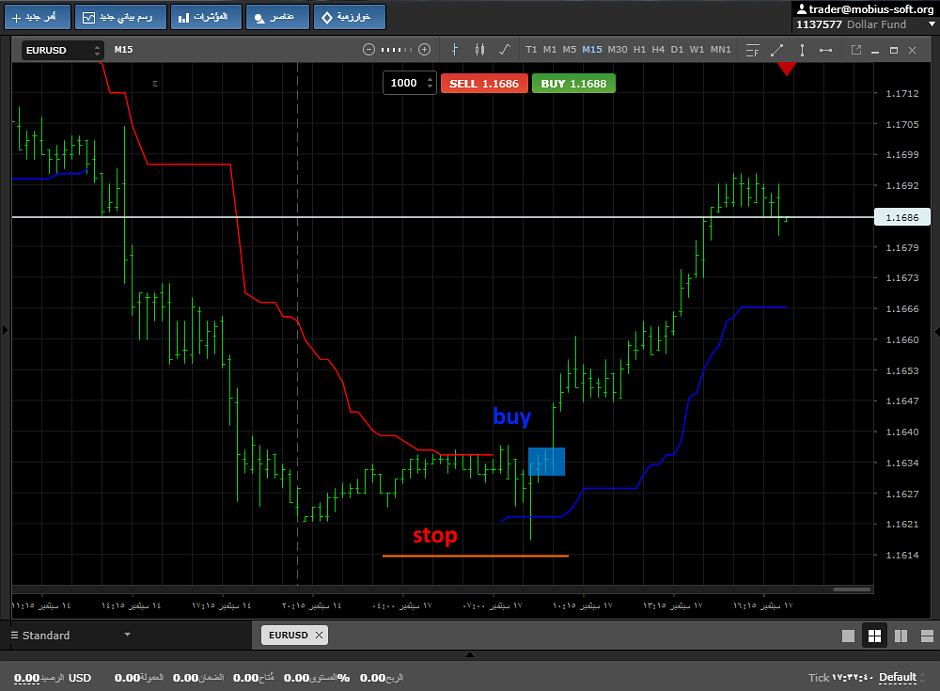Open the Default profile selector

click(x=902, y=677)
